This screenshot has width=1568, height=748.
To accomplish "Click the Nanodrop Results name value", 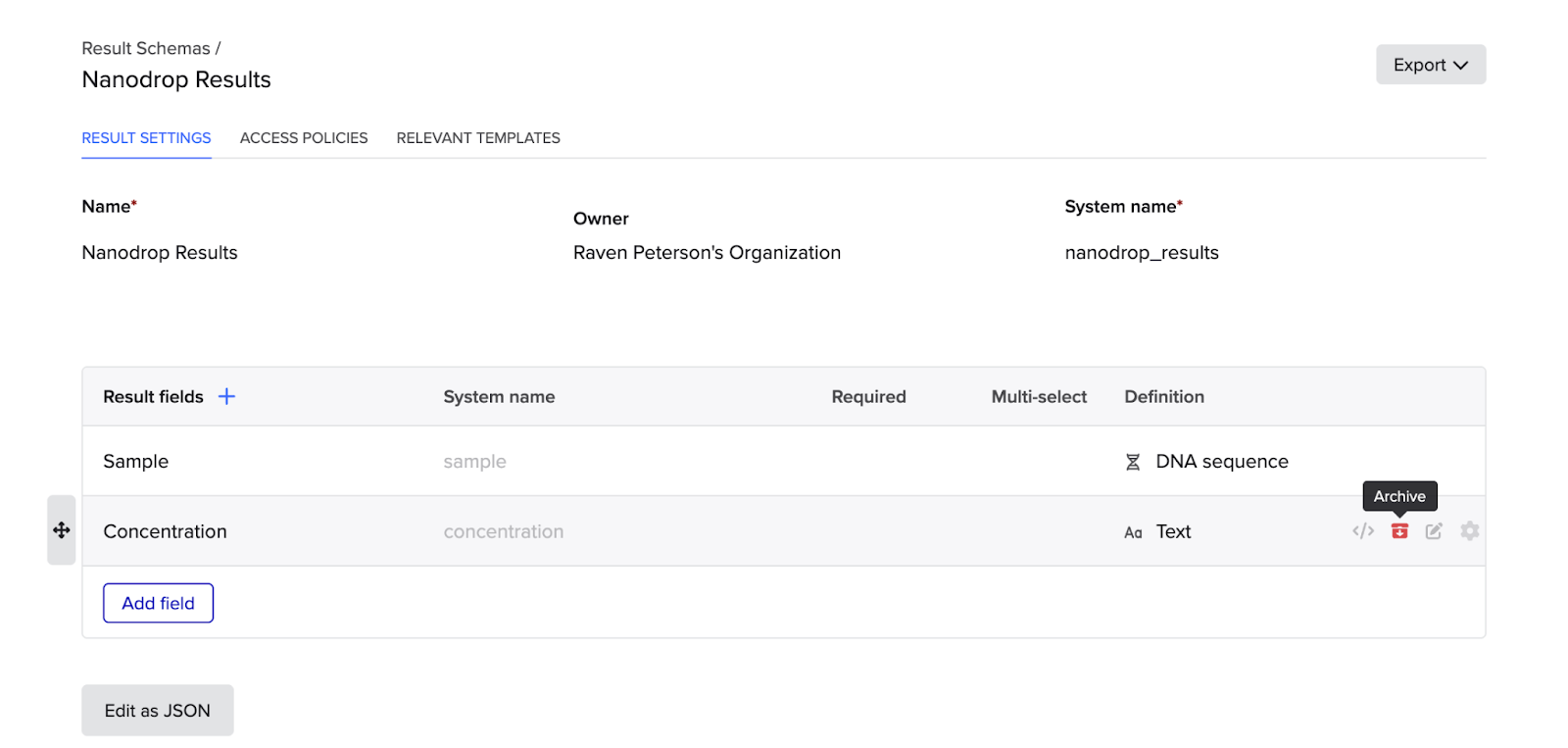I will point(160,253).
